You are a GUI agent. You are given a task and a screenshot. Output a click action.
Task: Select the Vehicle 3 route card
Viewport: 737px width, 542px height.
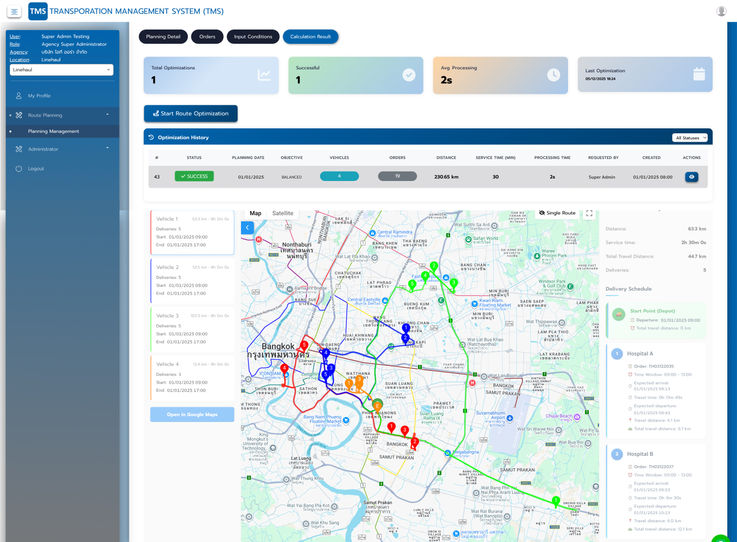(192, 329)
